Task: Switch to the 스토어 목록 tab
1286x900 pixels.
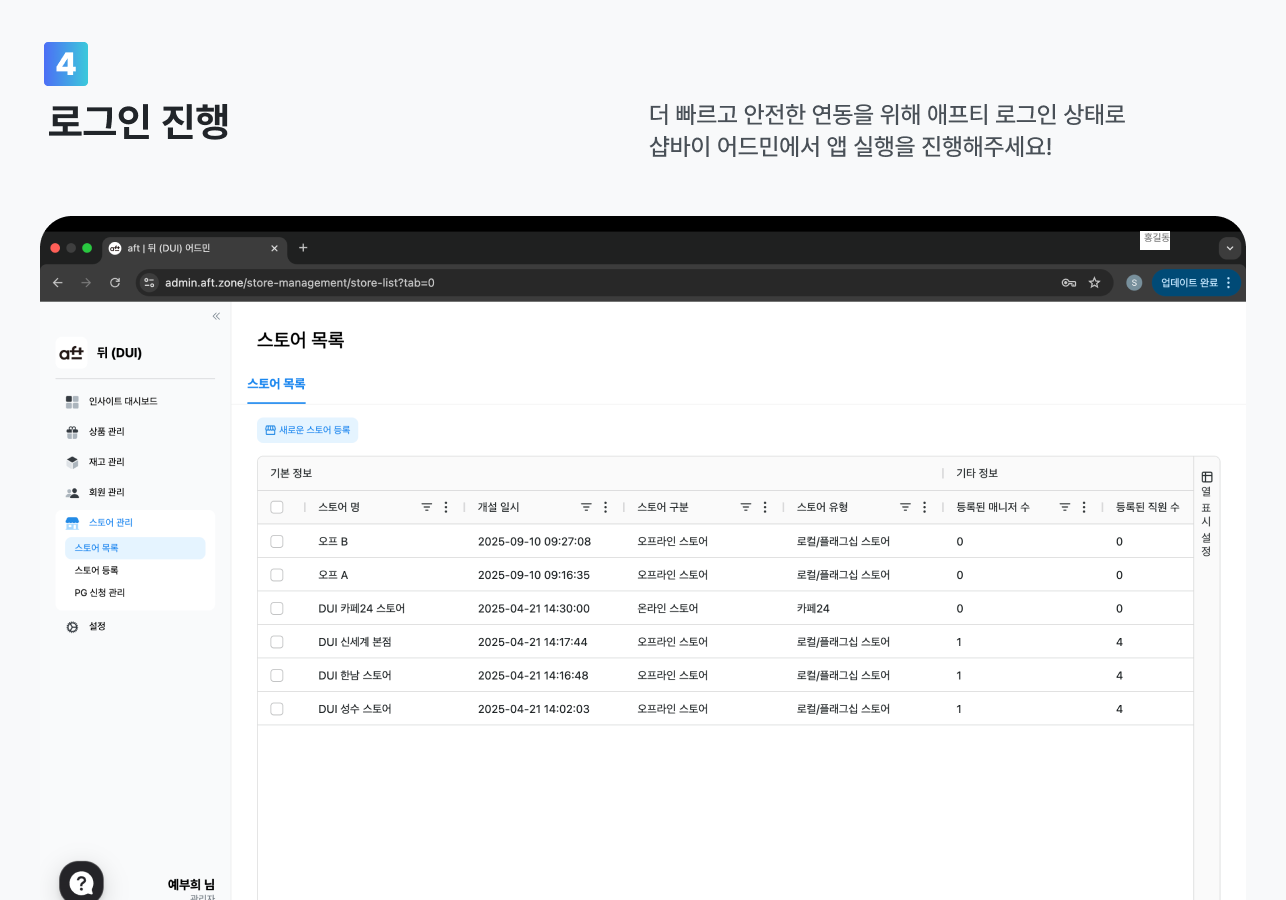Action: coord(276,384)
